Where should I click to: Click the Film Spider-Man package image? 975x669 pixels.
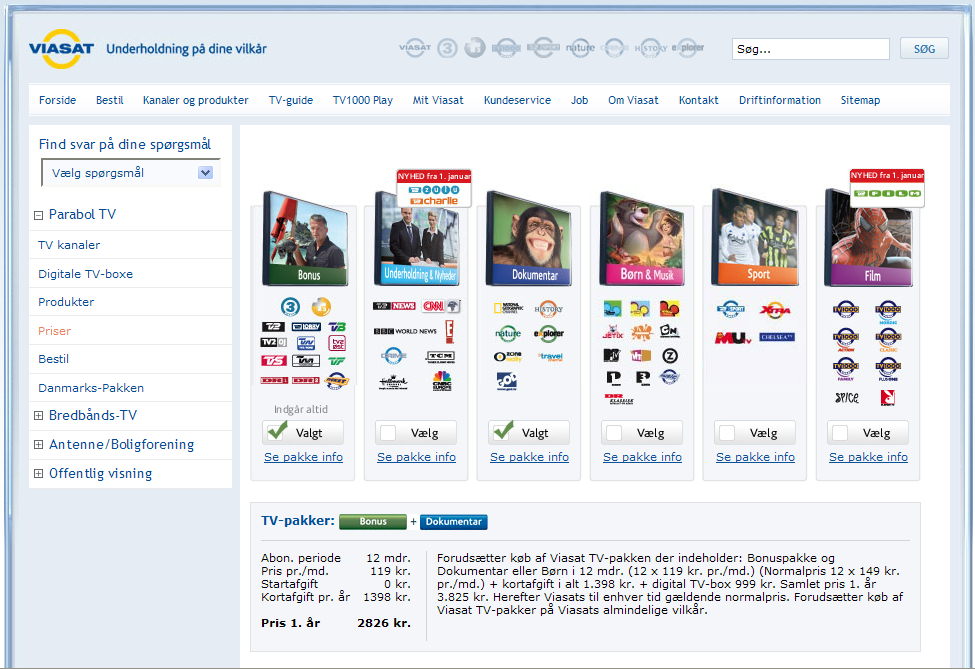point(868,239)
